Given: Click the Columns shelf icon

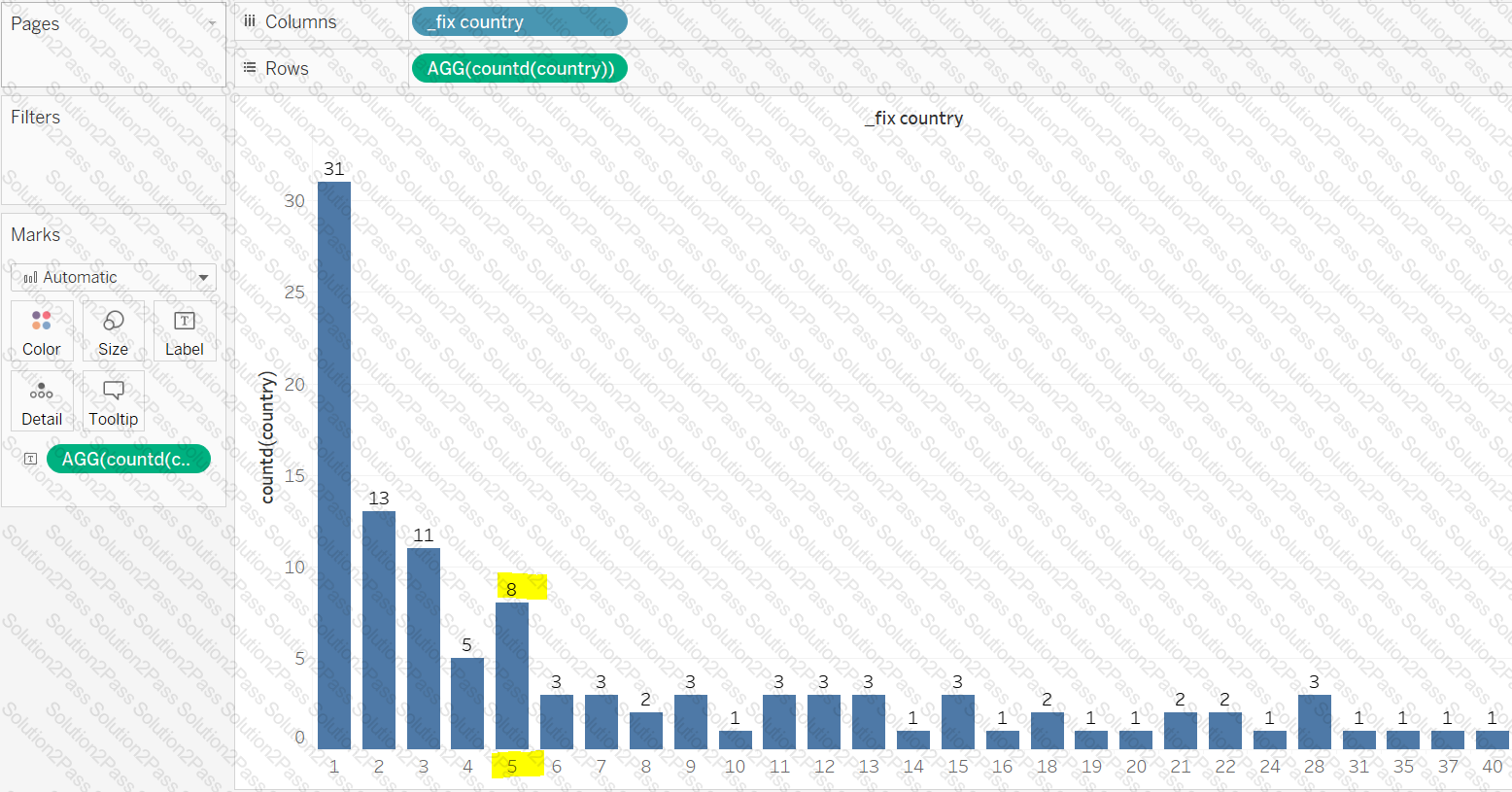Looking at the screenshot, I should [250, 21].
